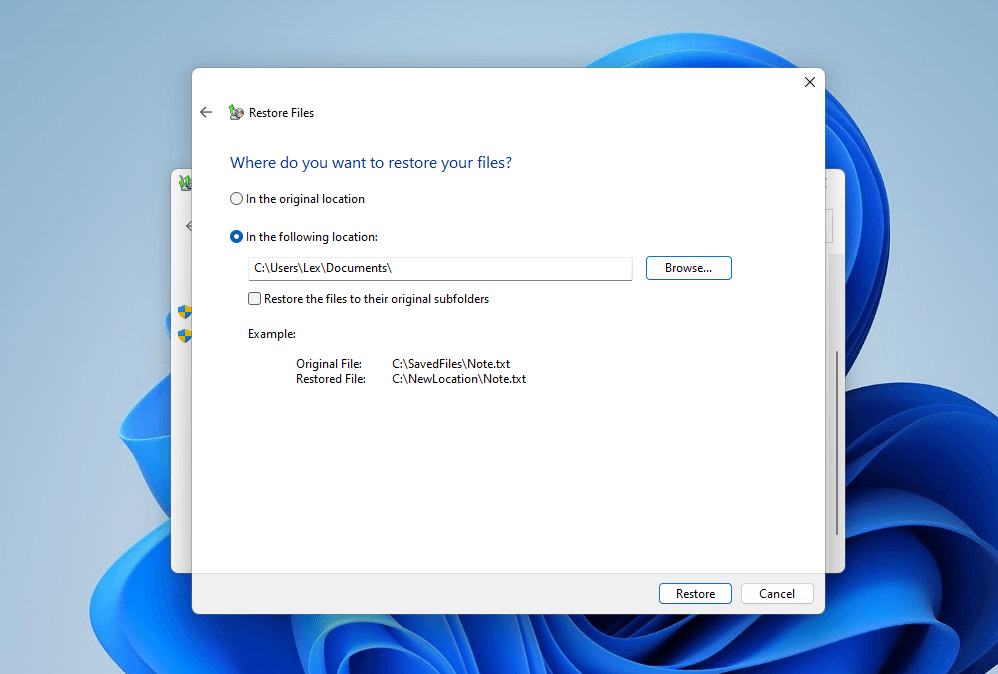
Task: Click the background window's scrollbar
Action: [x=836, y=442]
